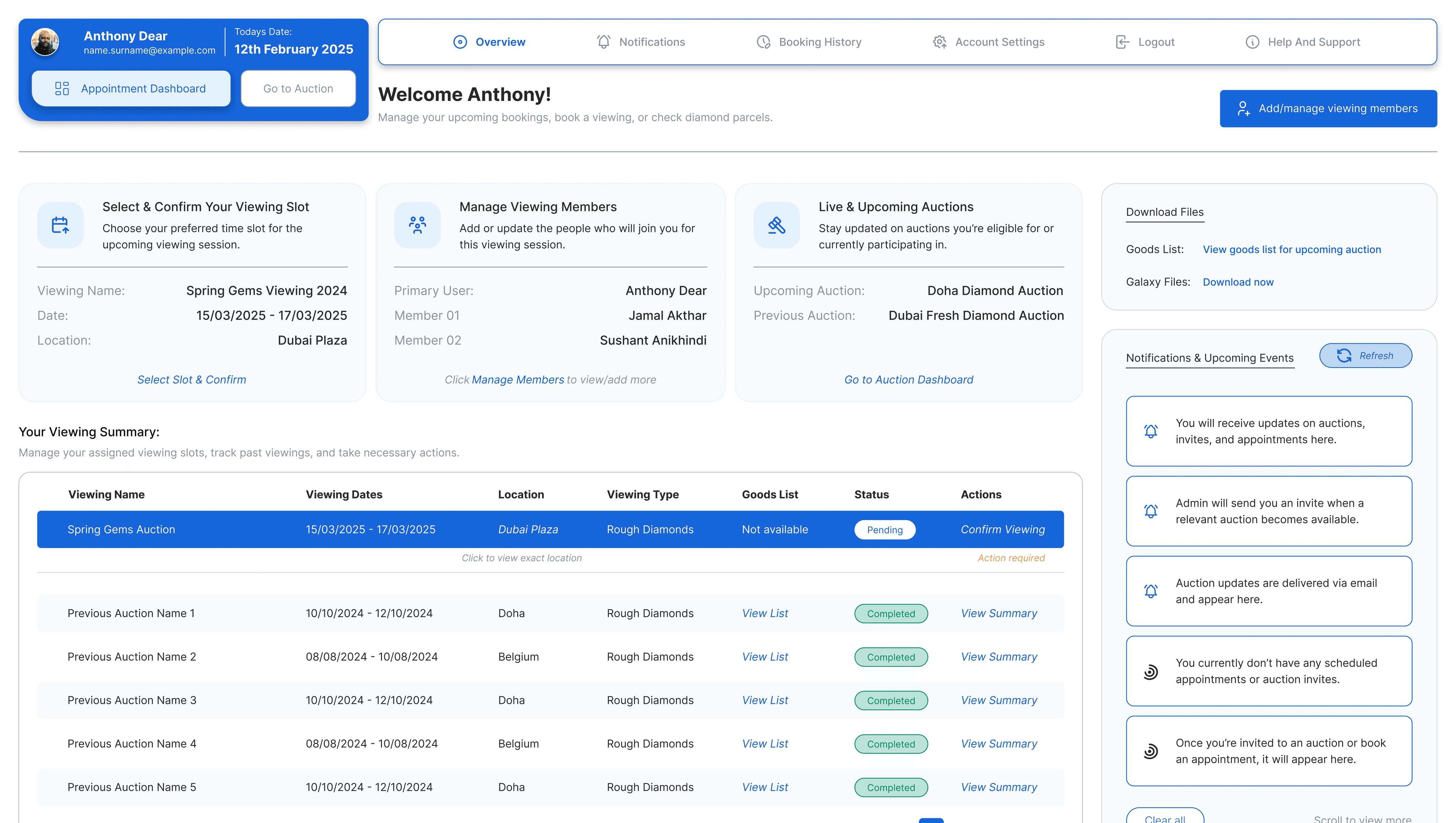
Task: Click the spiral icon on scheduled appointments notice
Action: coord(1151,672)
